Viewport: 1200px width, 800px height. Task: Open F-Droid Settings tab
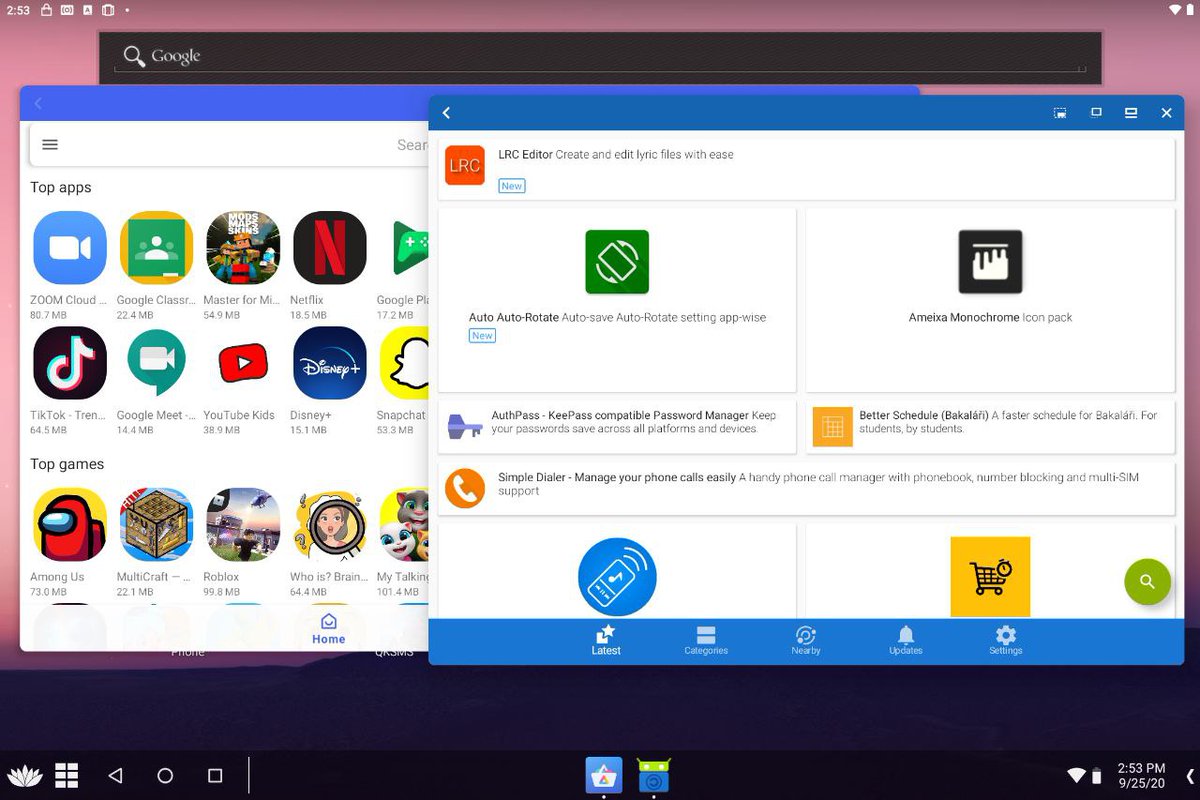[1006, 641]
